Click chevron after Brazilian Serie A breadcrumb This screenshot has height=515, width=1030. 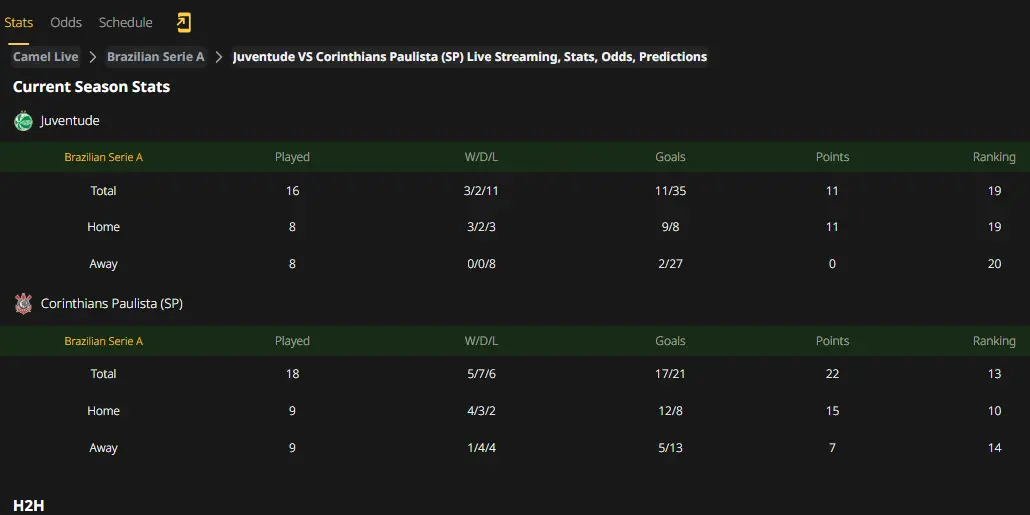[219, 57]
